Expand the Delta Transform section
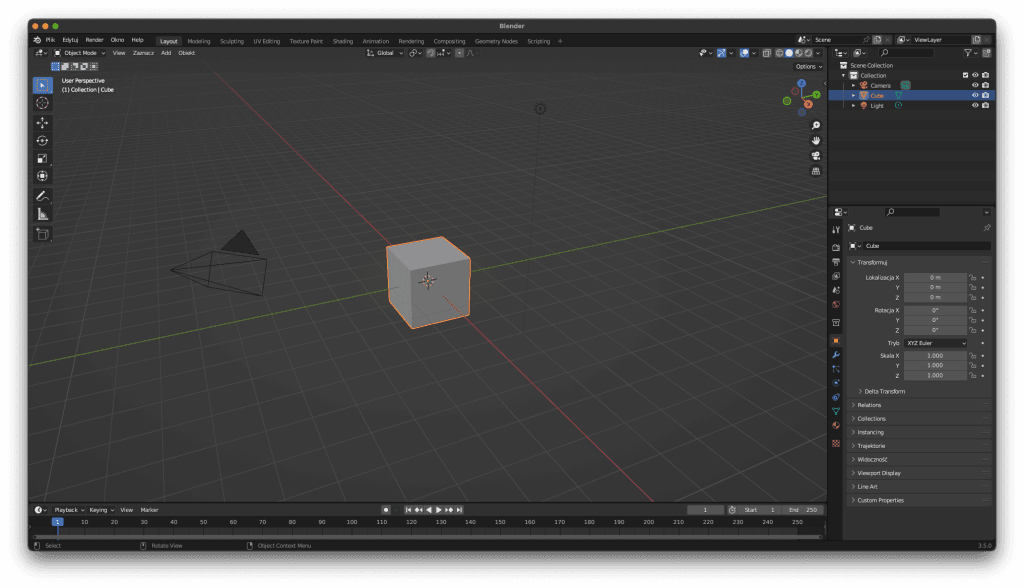The image size is (1024, 588). coord(884,391)
